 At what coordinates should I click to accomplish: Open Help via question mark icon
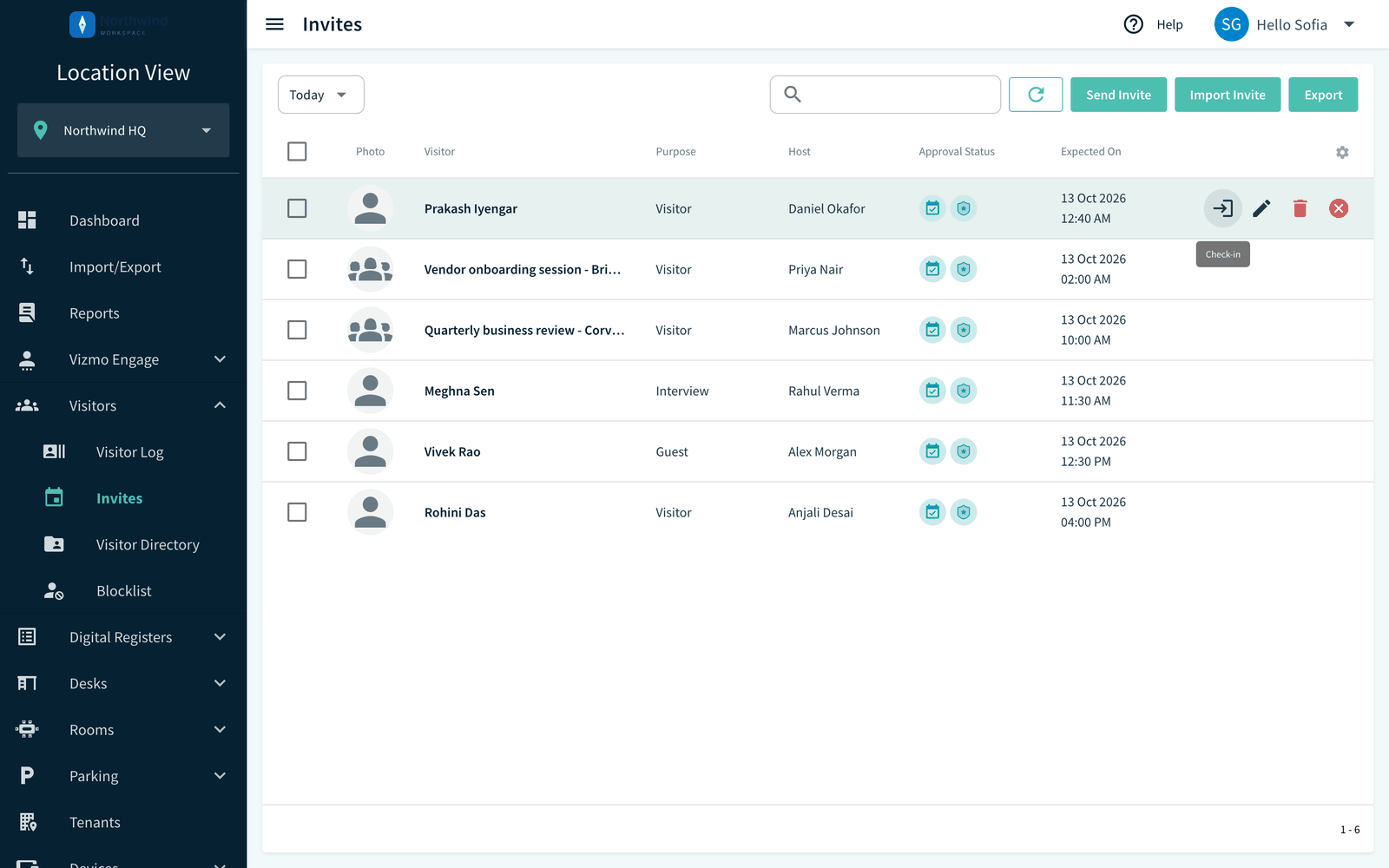pyautogui.click(x=1133, y=24)
